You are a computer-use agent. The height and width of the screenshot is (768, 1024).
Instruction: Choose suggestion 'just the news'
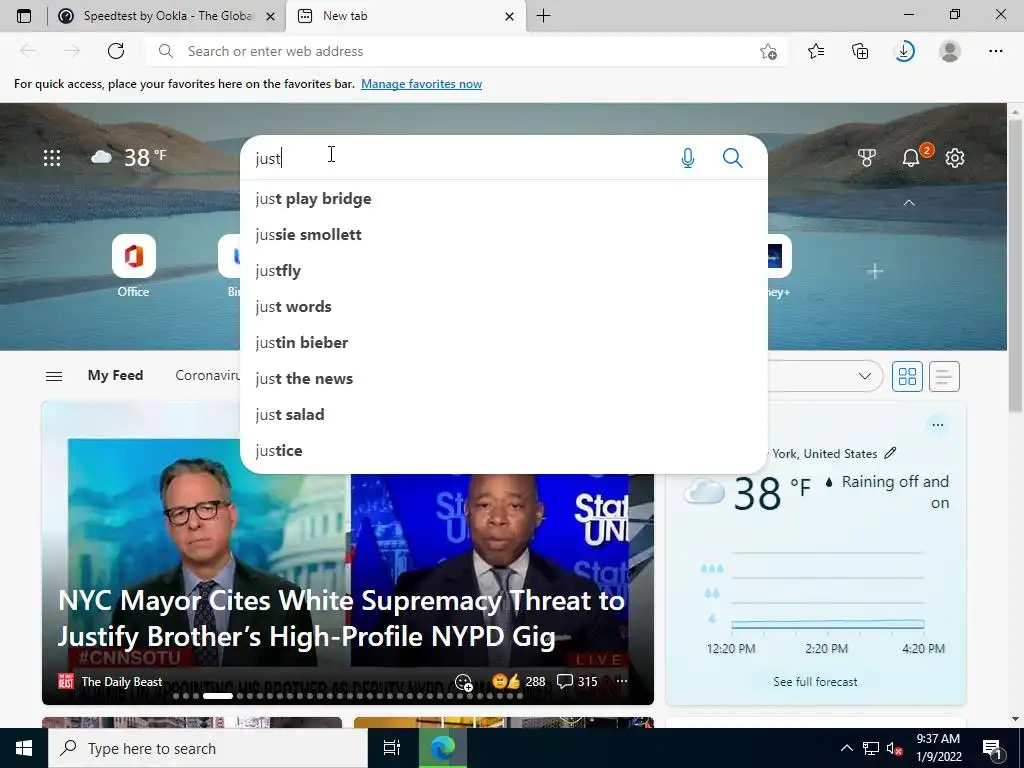click(x=504, y=378)
